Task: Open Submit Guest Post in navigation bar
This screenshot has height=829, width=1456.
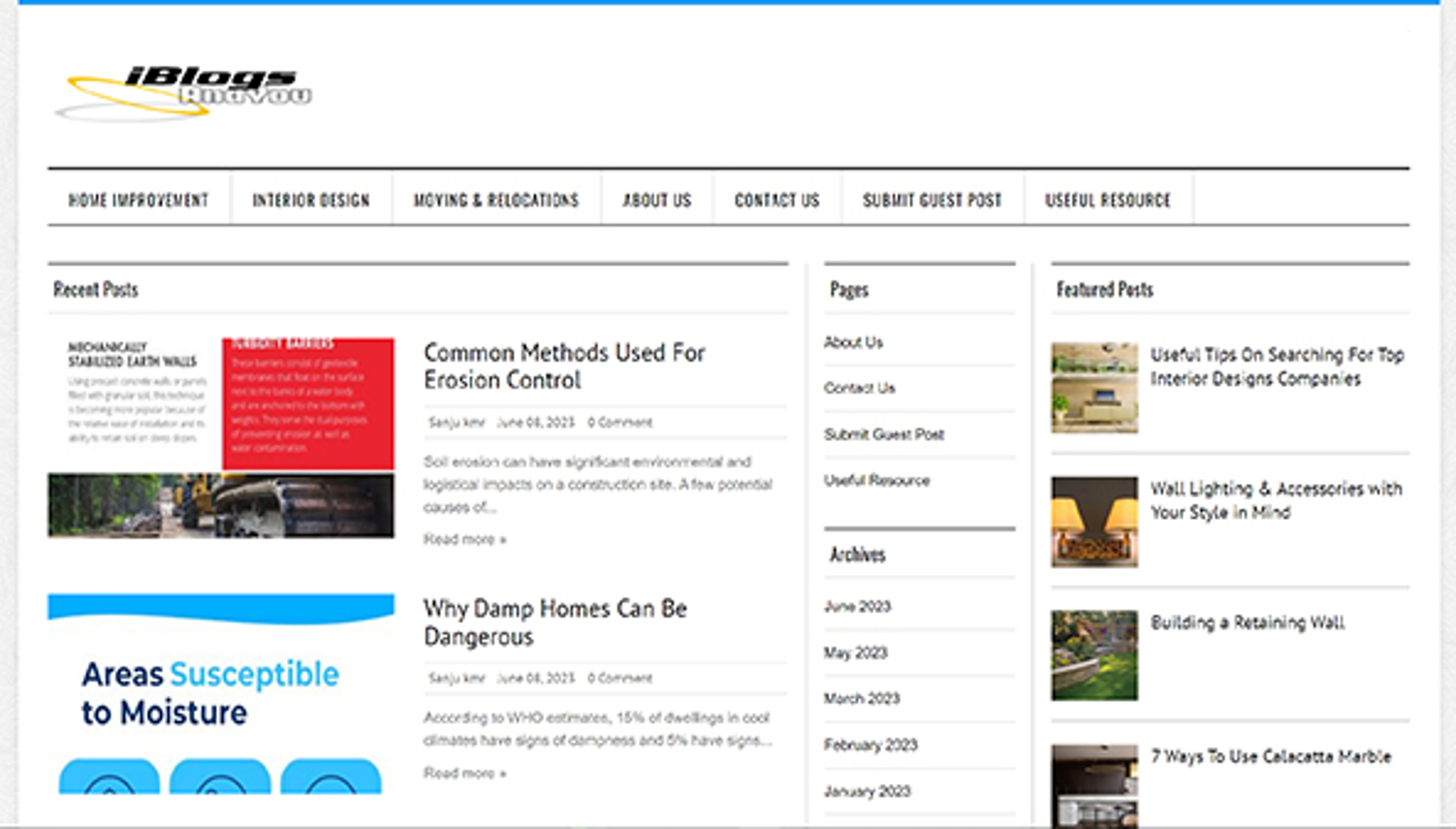Action: [x=932, y=200]
